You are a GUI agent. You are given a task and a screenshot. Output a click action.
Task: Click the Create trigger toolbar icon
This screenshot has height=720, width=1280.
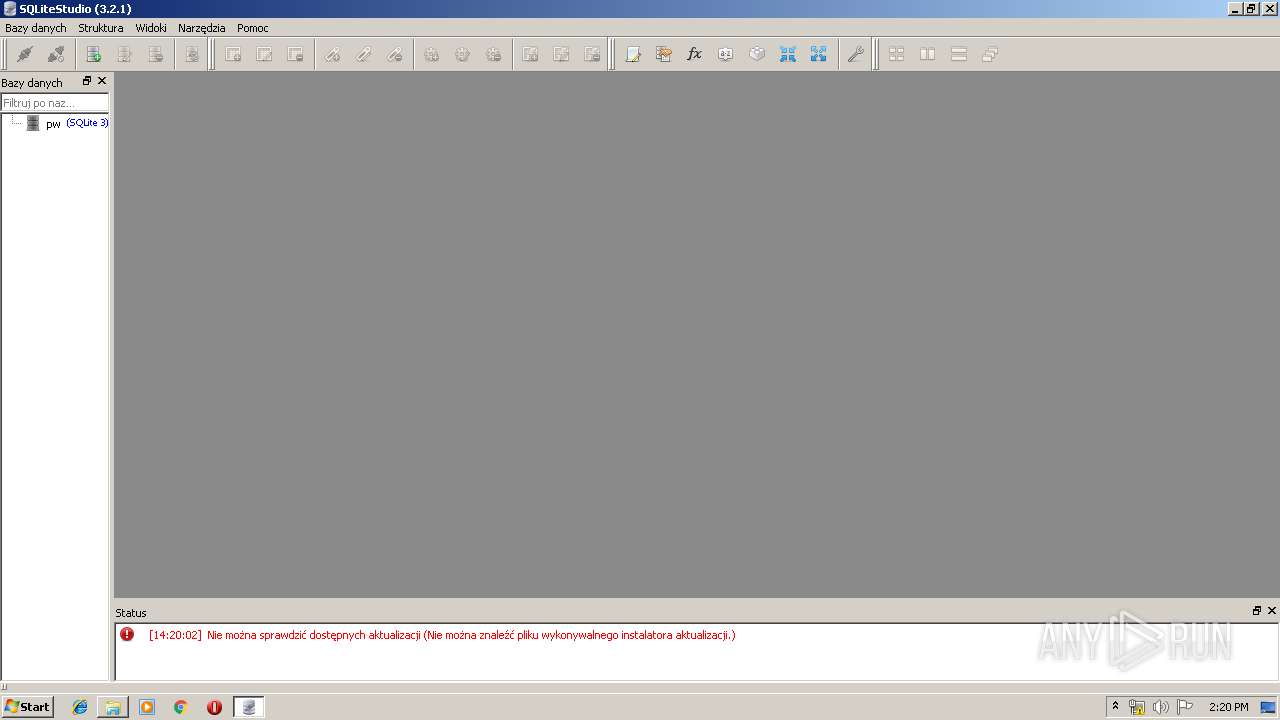[x=431, y=54]
